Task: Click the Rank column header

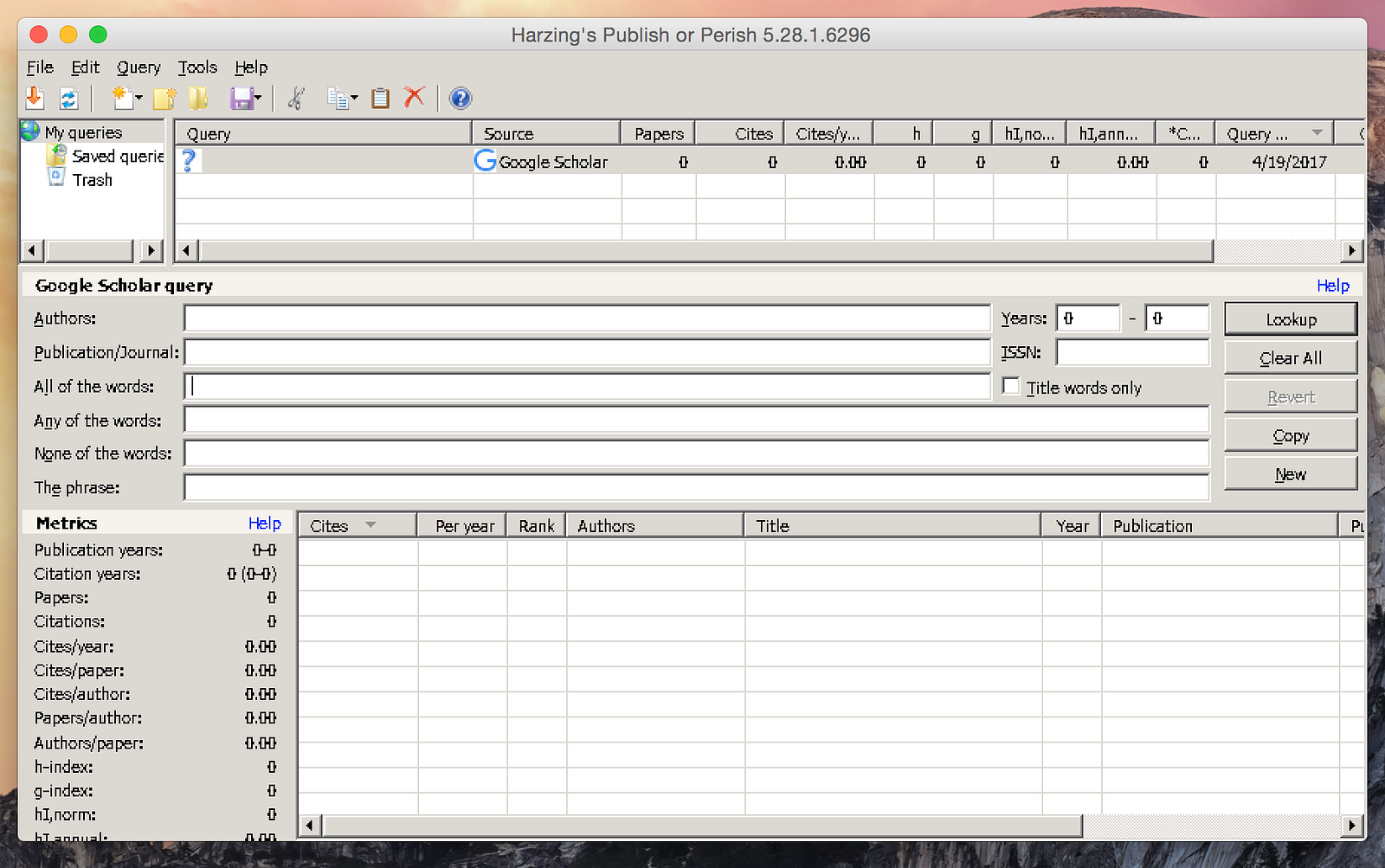Action: coord(537,525)
